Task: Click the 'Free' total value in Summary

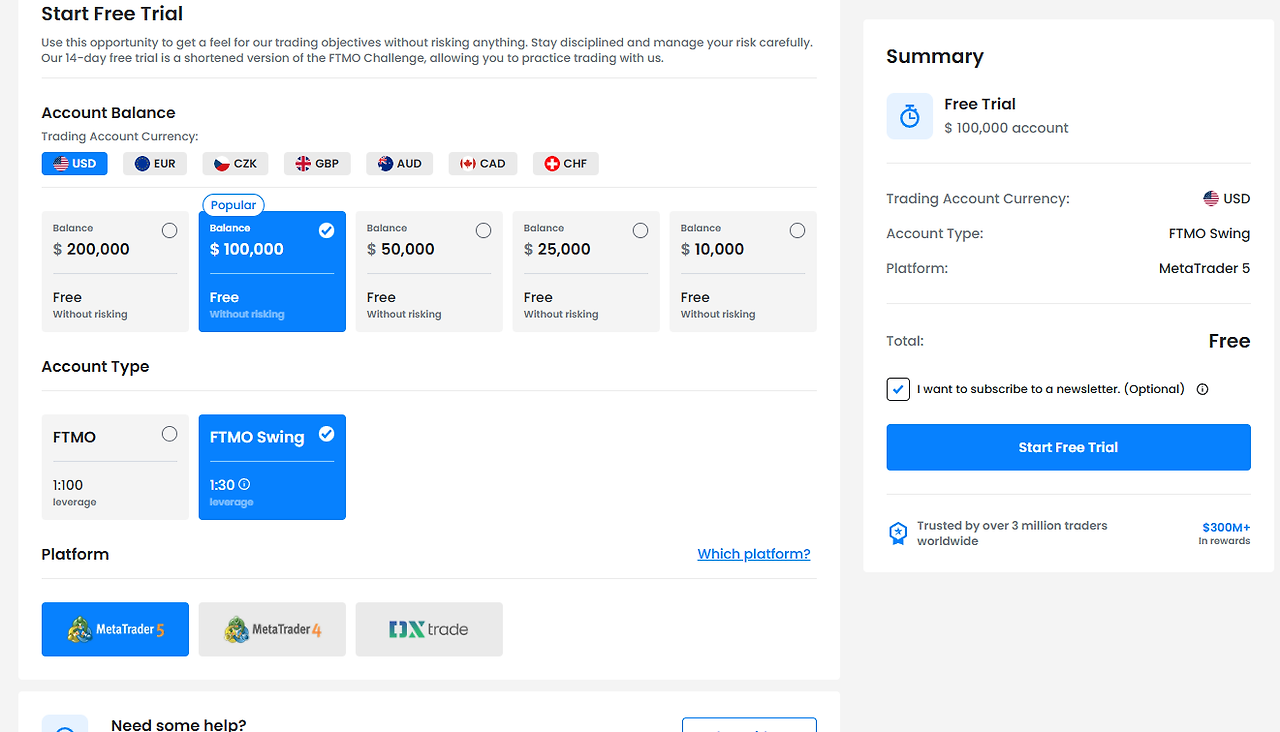Action: click(1229, 341)
